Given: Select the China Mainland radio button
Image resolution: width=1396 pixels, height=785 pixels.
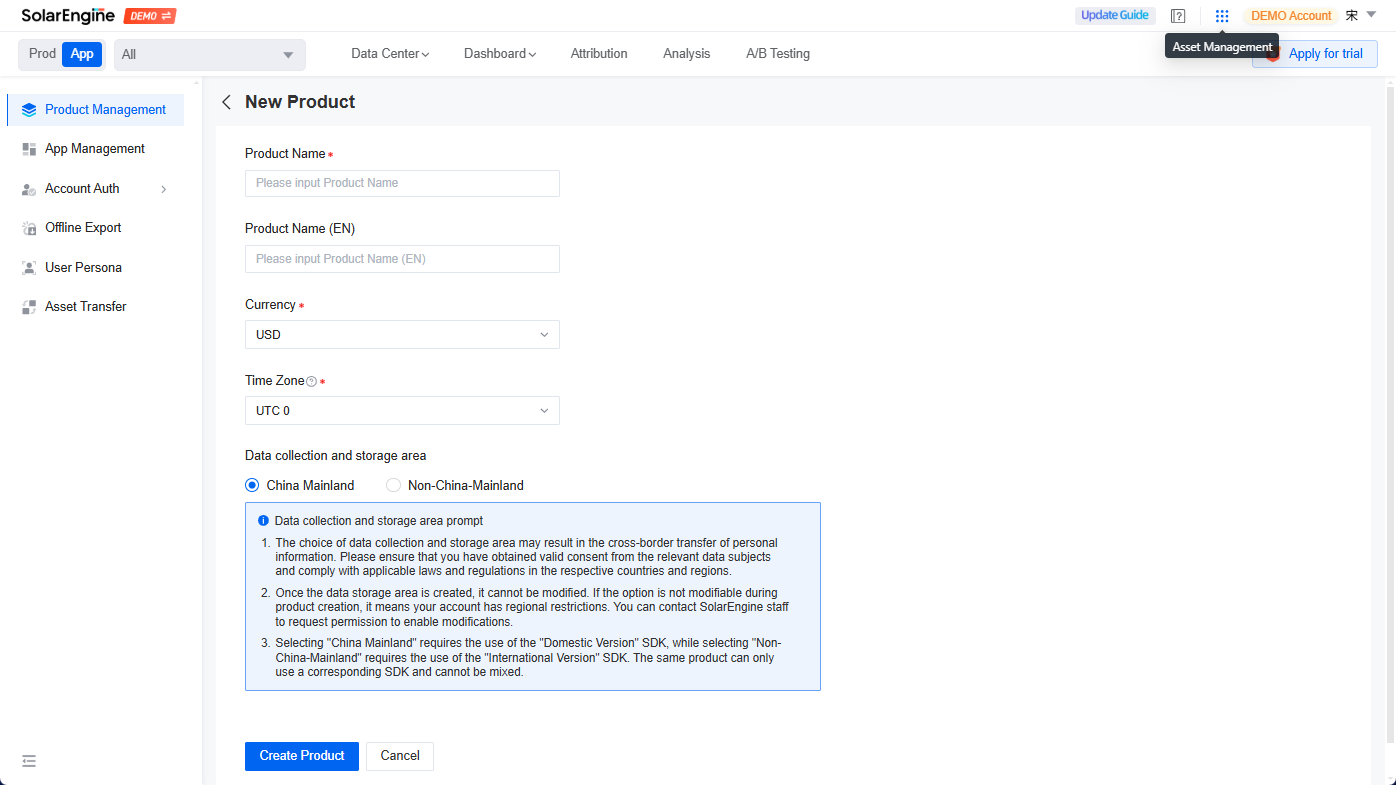Looking at the screenshot, I should coord(251,485).
